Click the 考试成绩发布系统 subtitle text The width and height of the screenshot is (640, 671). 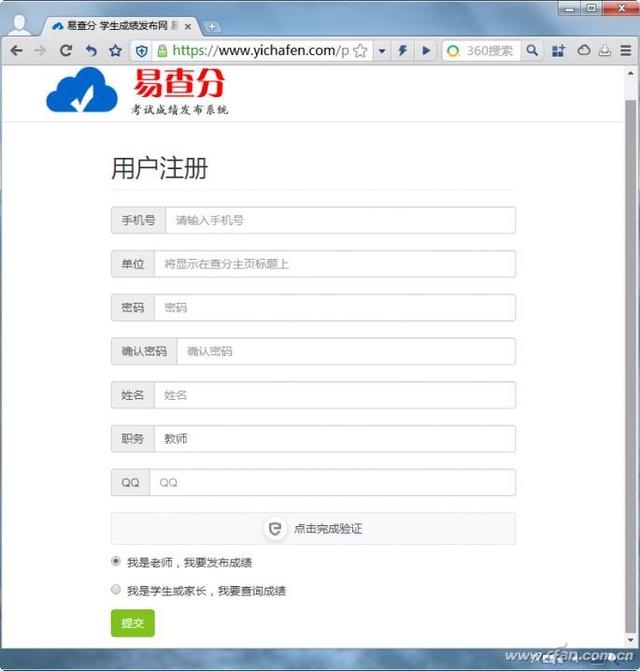pos(179,110)
